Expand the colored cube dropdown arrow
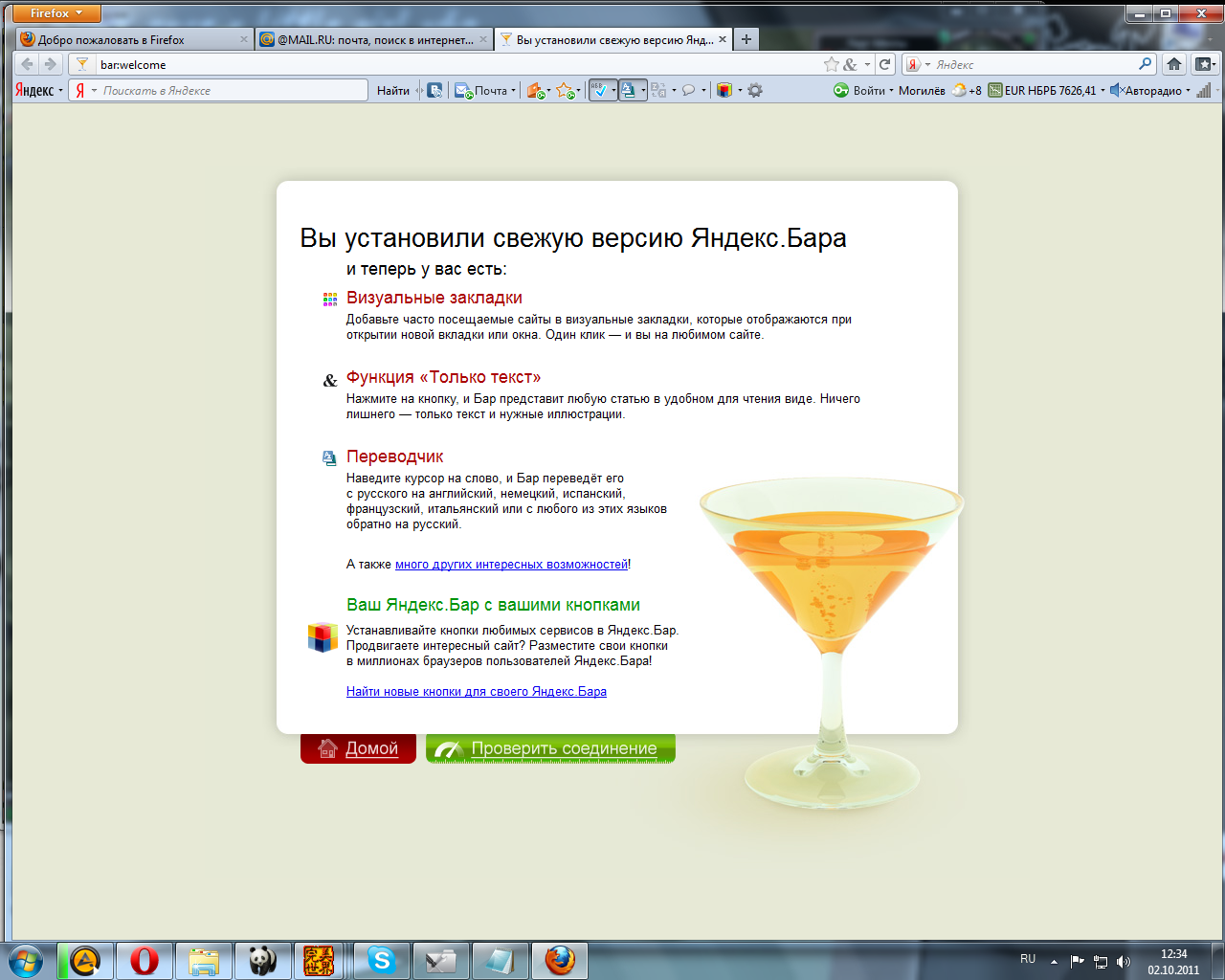This screenshot has height=980, width=1225. [740, 91]
